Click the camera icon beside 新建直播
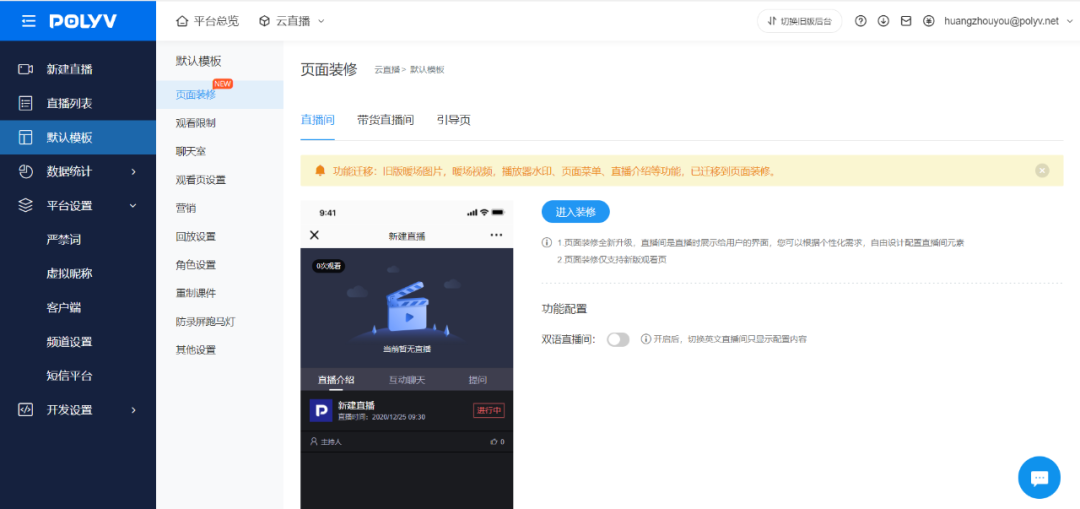The image size is (1080, 509). [x=25, y=69]
